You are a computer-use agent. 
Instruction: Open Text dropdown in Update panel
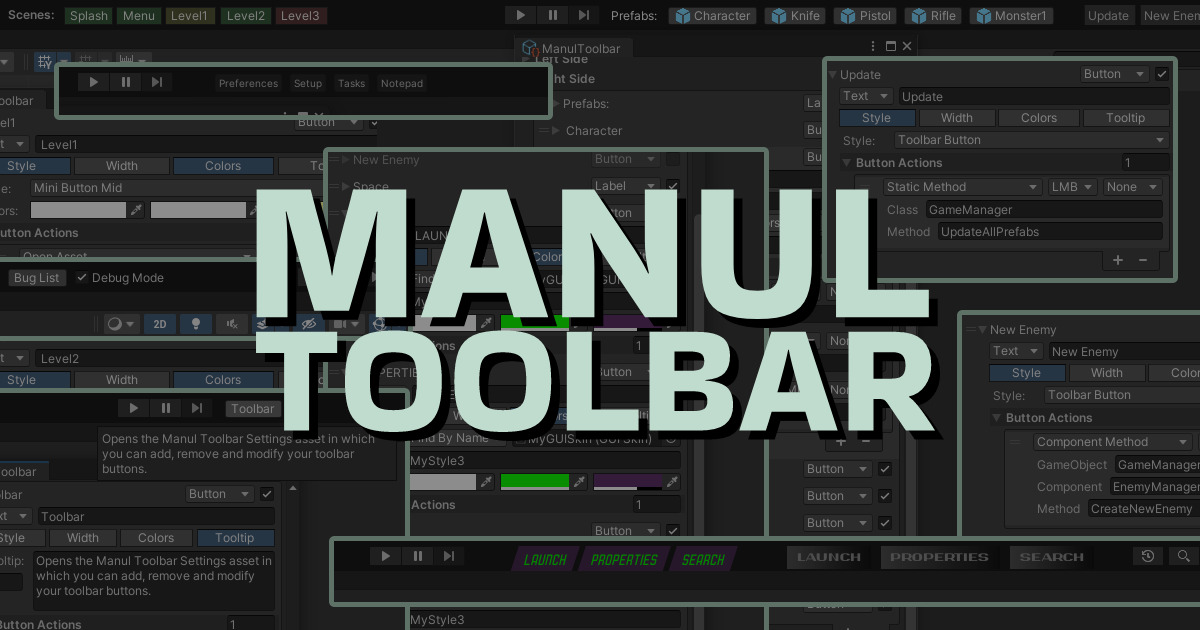(x=866, y=96)
